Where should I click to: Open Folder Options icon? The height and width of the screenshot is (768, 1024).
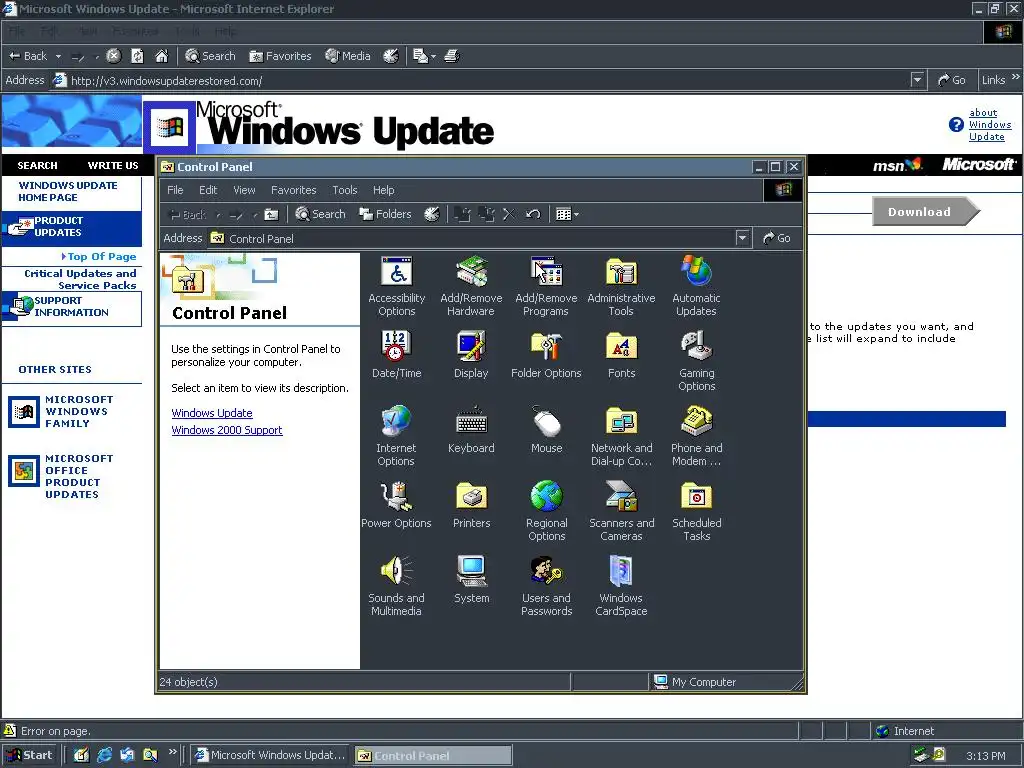click(x=546, y=355)
